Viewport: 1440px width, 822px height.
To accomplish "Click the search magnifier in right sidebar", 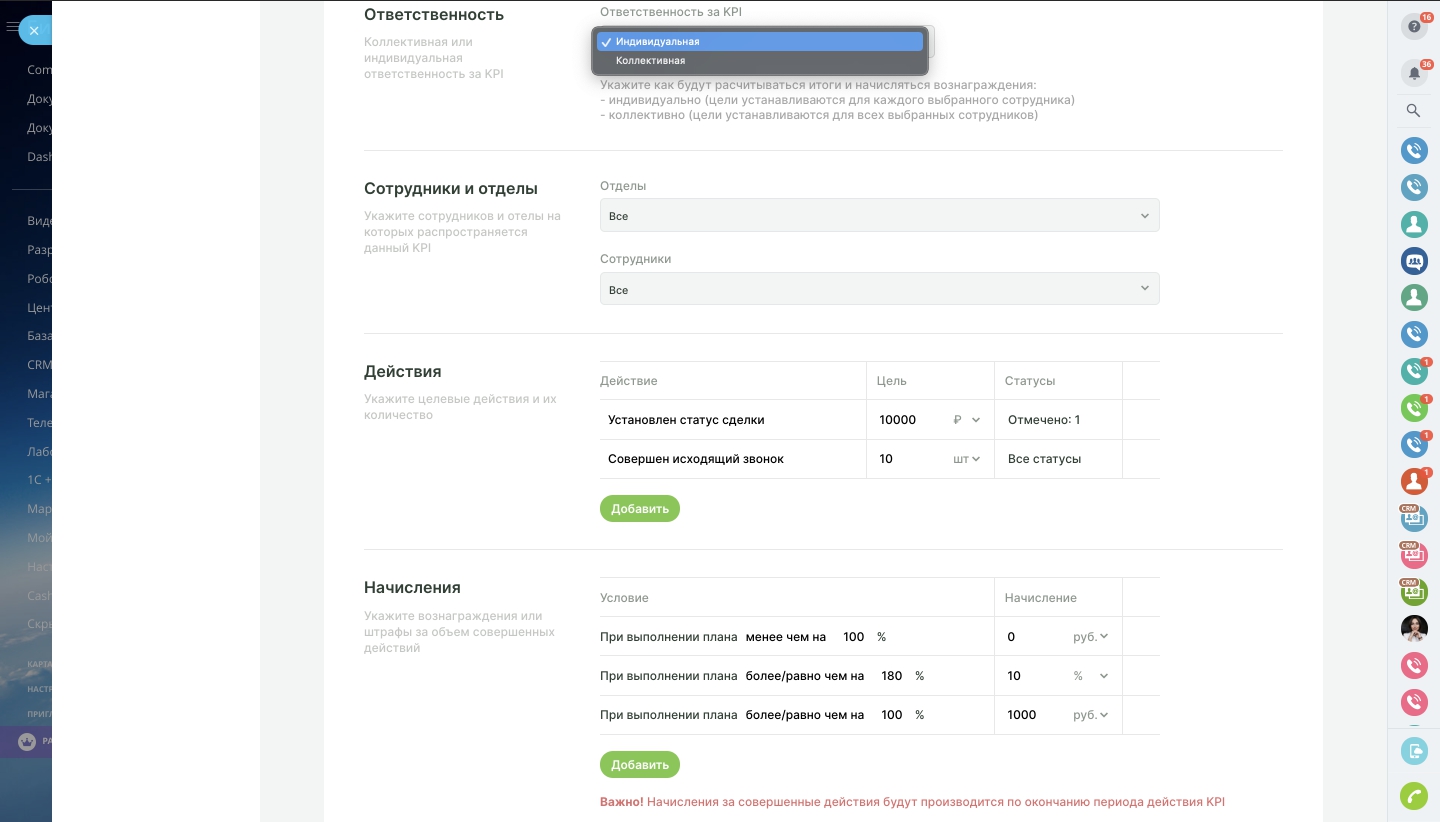I will coord(1413,111).
